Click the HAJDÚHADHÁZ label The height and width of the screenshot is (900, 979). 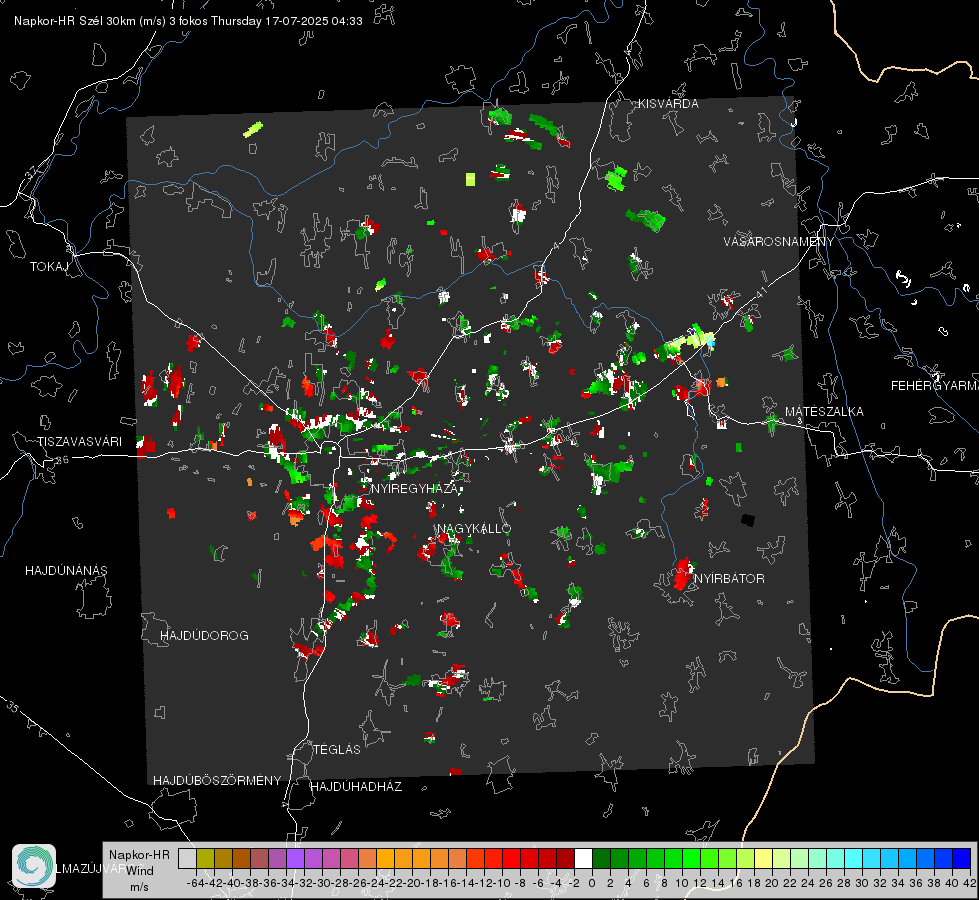click(x=356, y=786)
